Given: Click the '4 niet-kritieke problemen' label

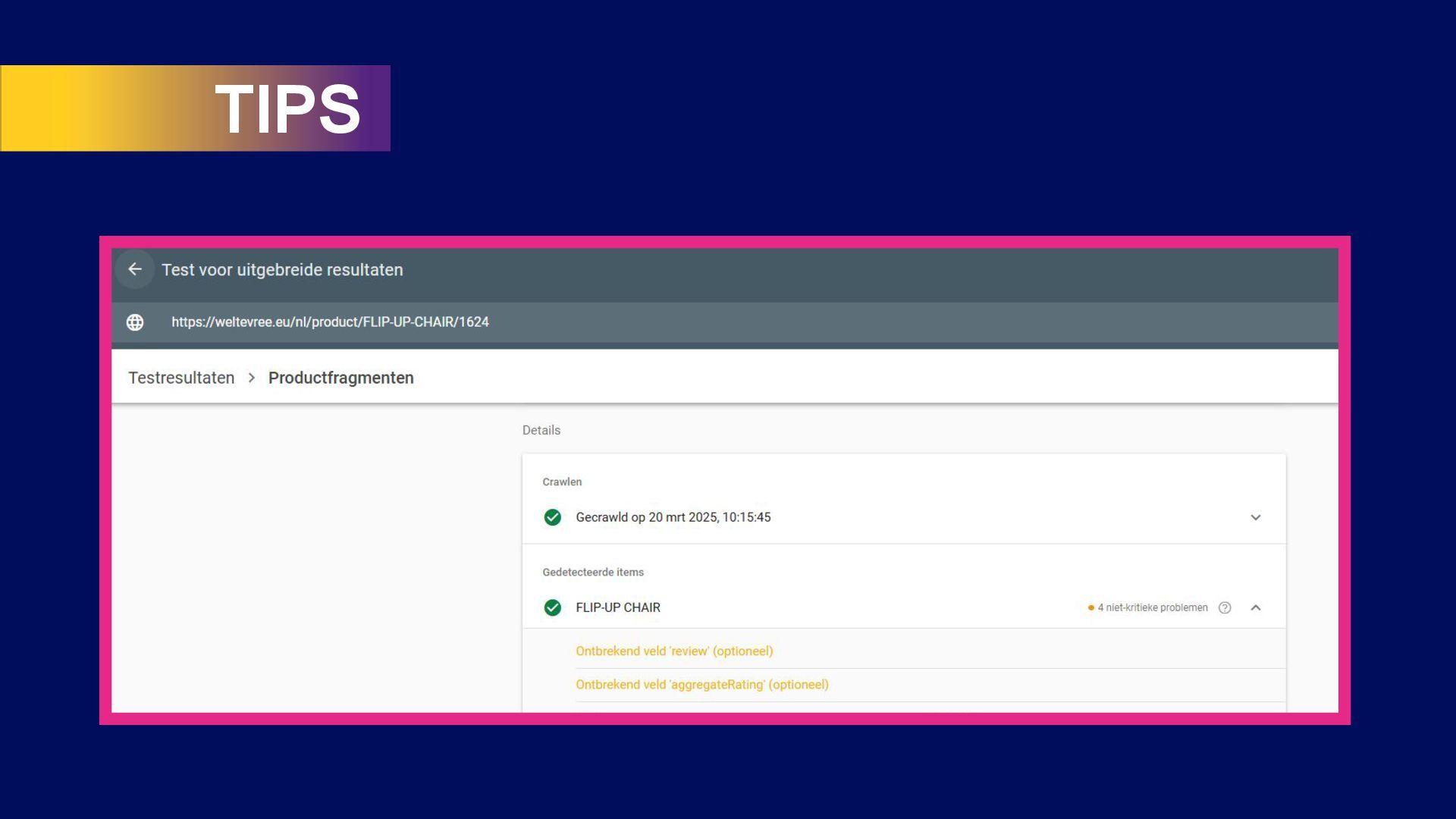Looking at the screenshot, I should coord(1153,607).
